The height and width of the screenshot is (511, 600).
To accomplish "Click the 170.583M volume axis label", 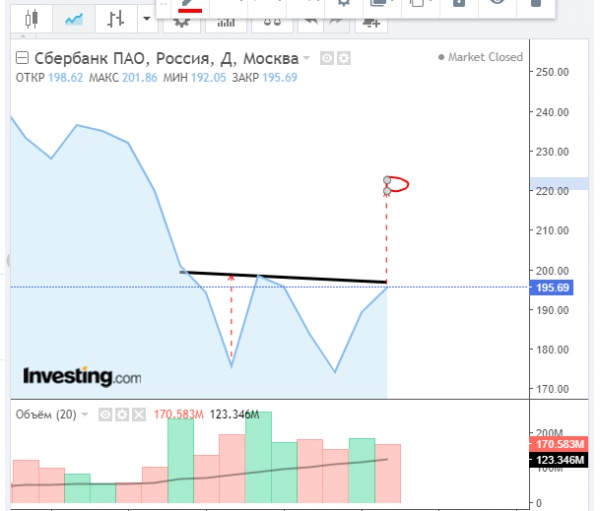I will (x=559, y=444).
